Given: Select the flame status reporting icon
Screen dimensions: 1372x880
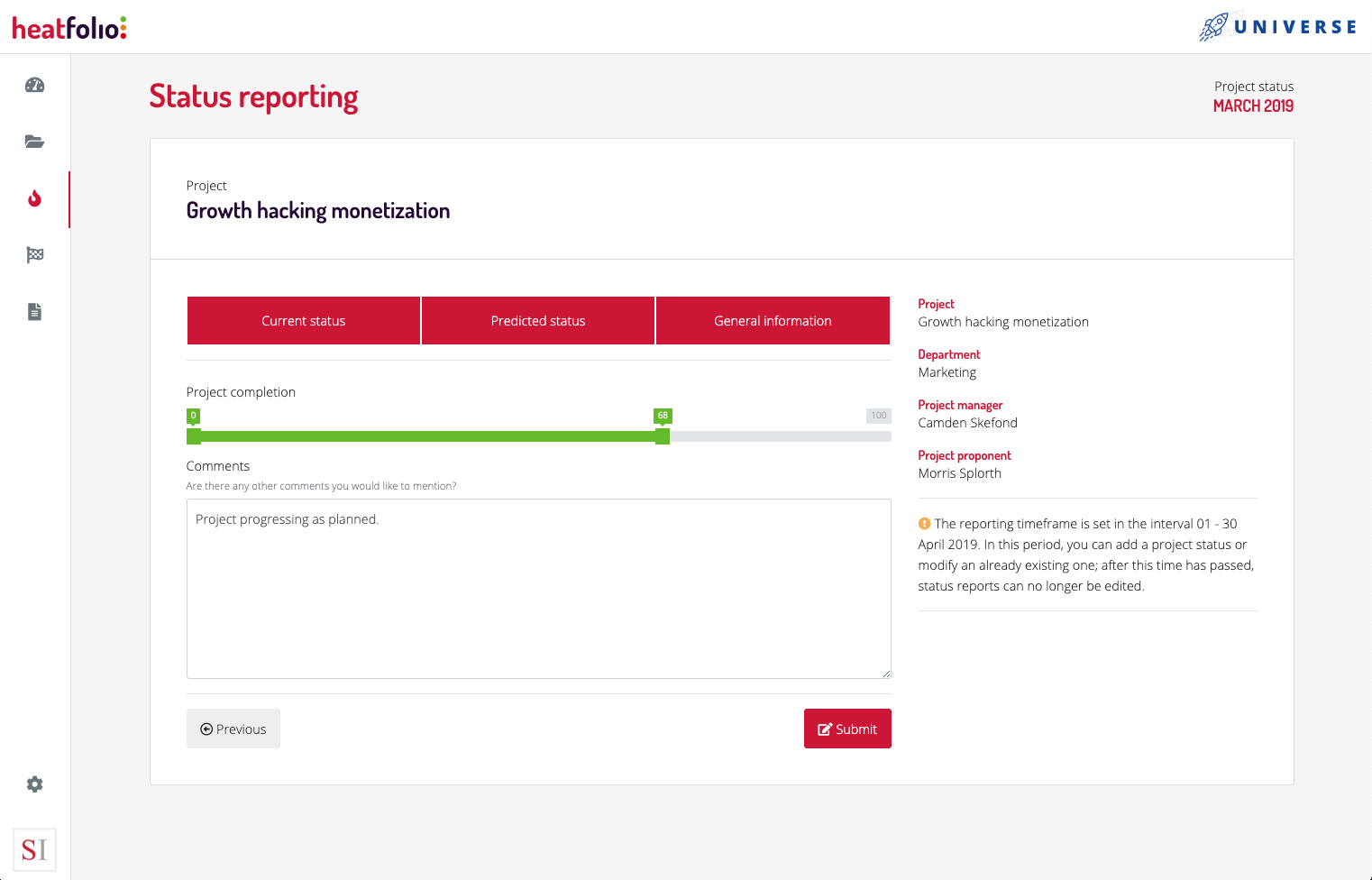Looking at the screenshot, I should tap(34, 198).
